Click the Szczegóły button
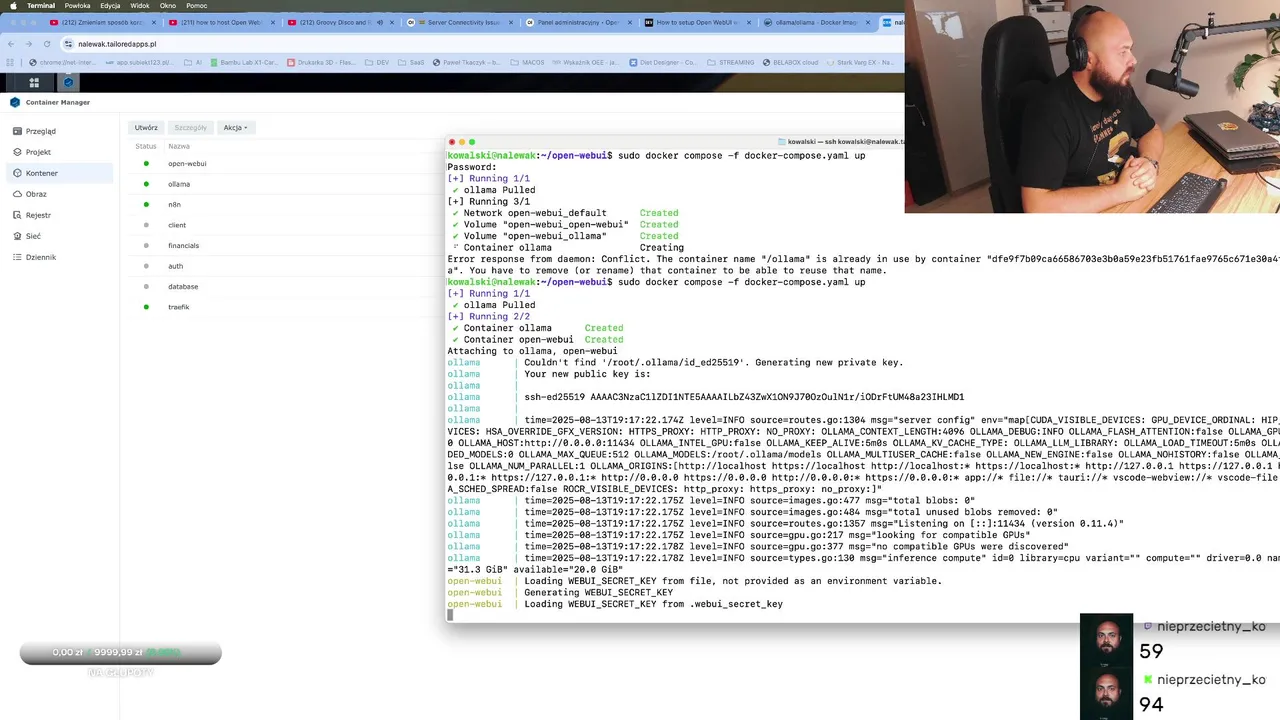Viewport: 1280px width, 720px height. (x=190, y=127)
